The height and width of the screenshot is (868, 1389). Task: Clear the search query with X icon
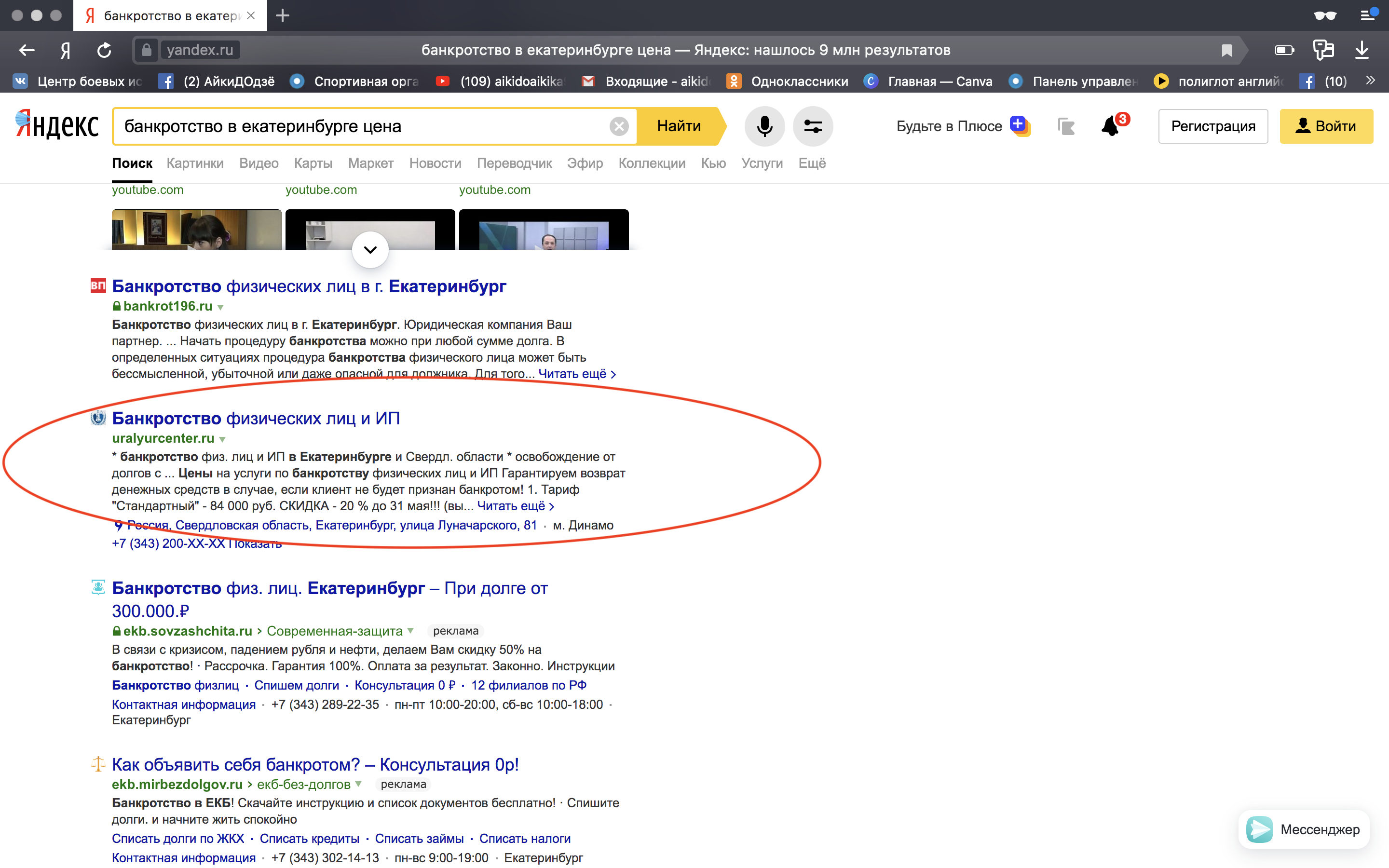tap(619, 126)
